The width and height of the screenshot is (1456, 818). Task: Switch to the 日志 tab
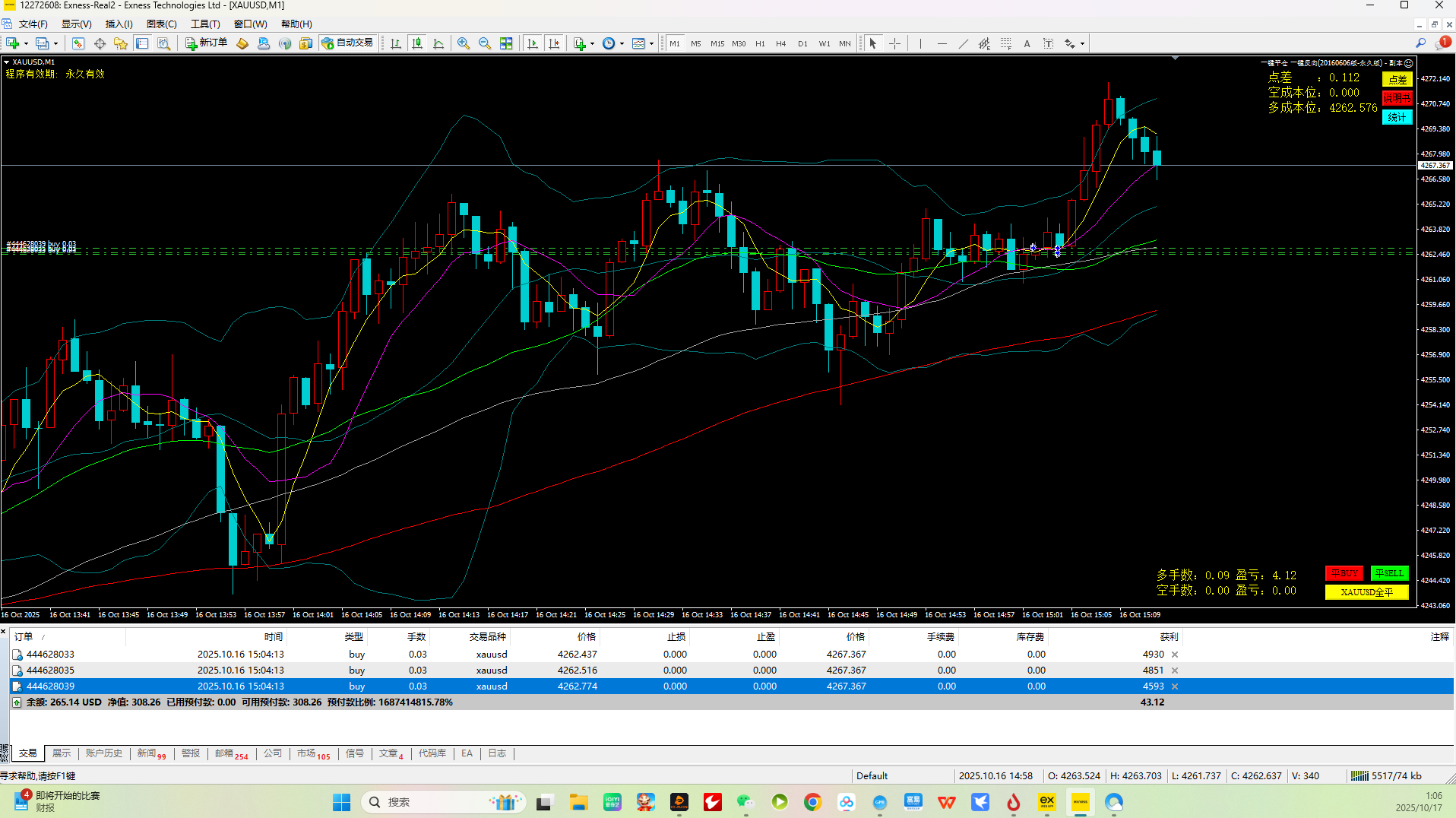497,753
